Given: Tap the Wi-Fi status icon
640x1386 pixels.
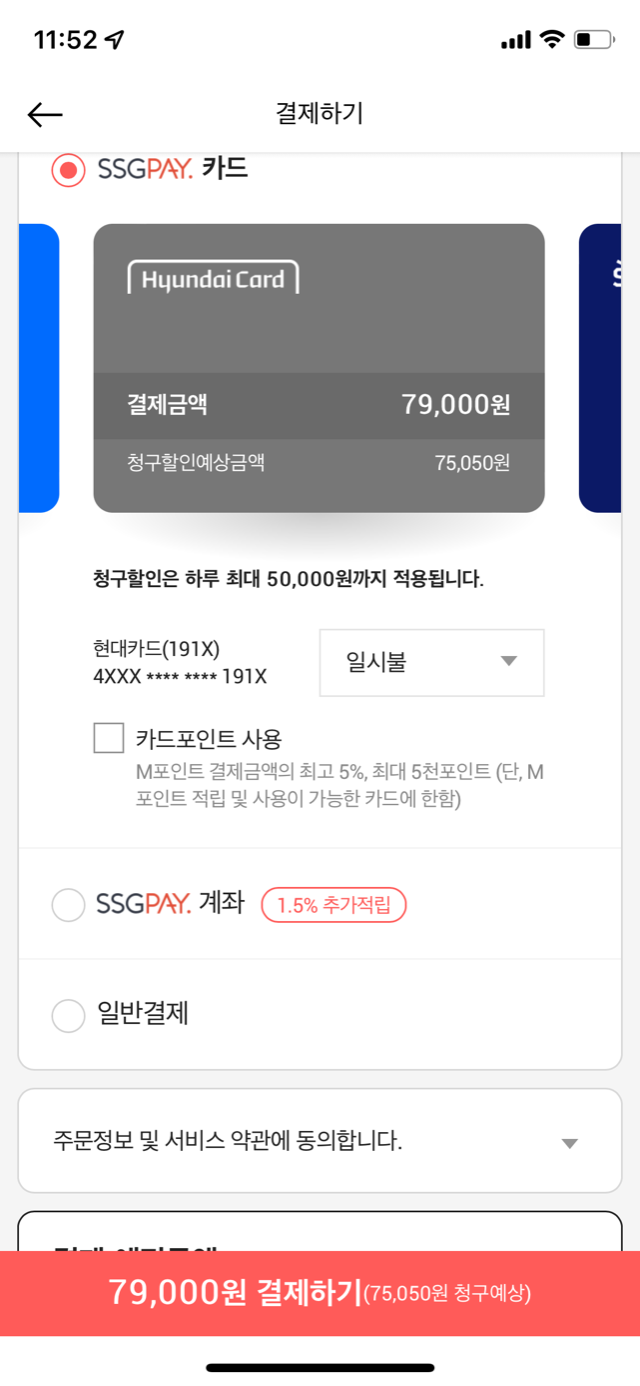Looking at the screenshot, I should [x=551, y=40].
